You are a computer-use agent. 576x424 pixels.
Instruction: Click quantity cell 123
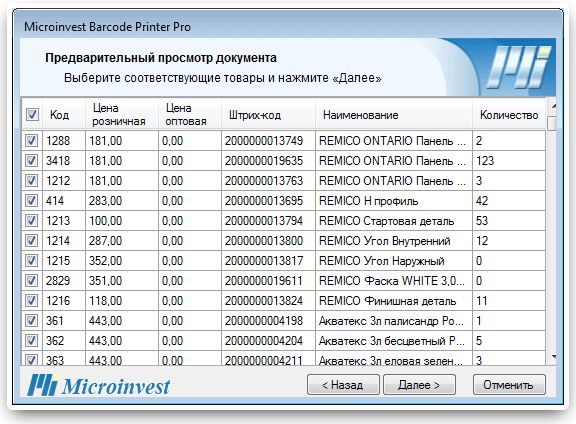pos(509,161)
